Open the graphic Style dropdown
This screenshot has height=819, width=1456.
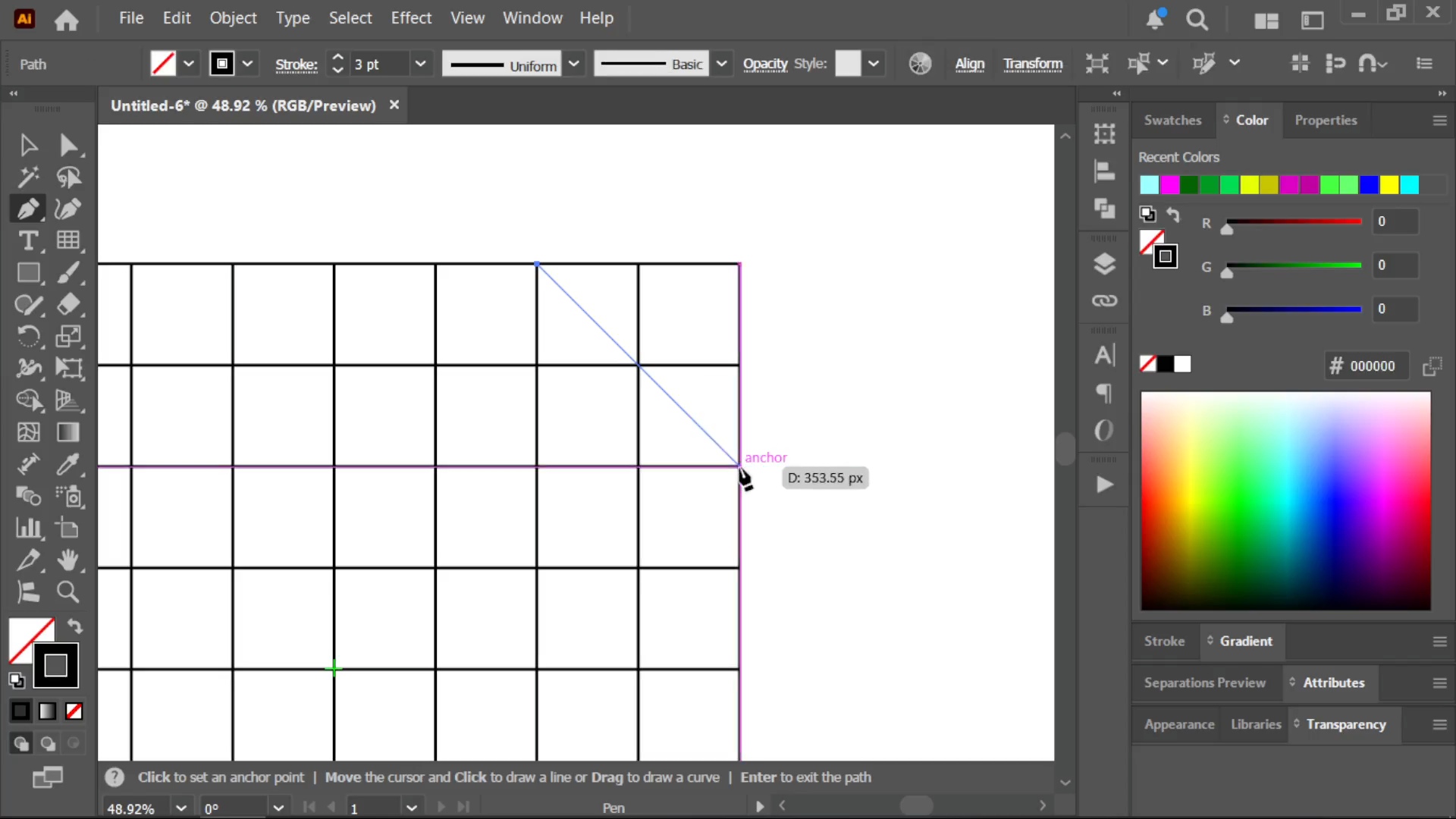click(874, 64)
